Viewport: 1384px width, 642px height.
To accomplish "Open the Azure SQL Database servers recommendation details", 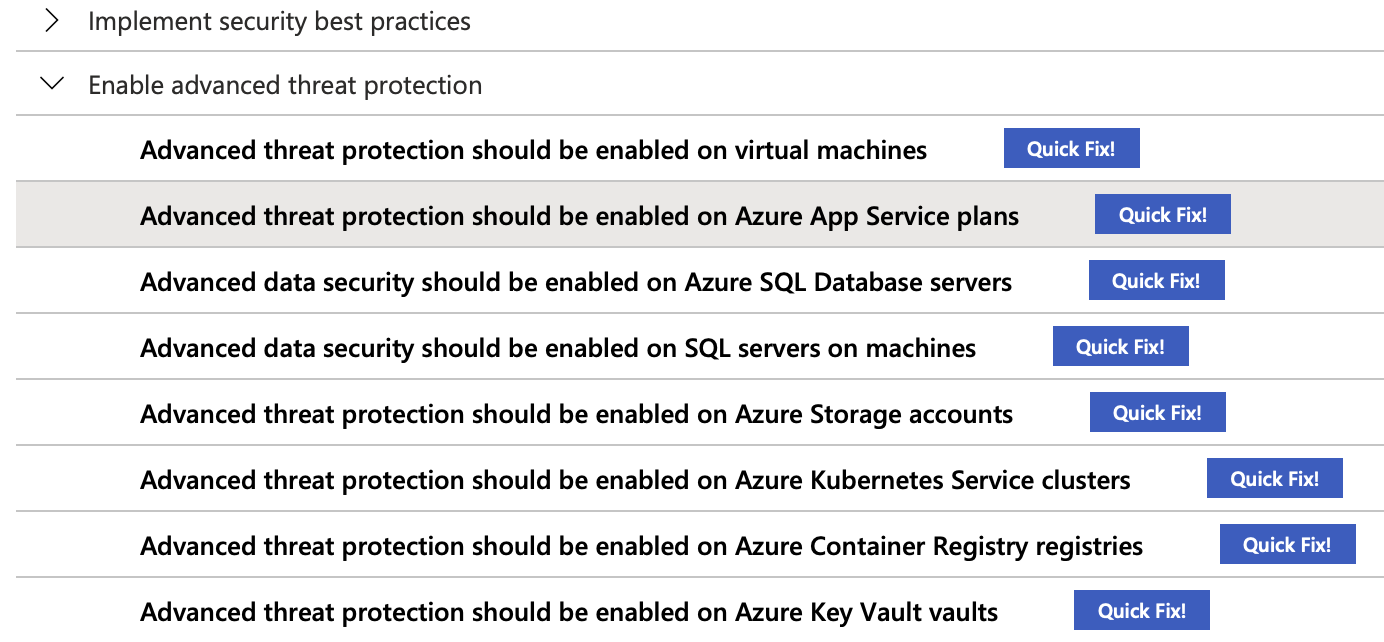I will [x=575, y=281].
